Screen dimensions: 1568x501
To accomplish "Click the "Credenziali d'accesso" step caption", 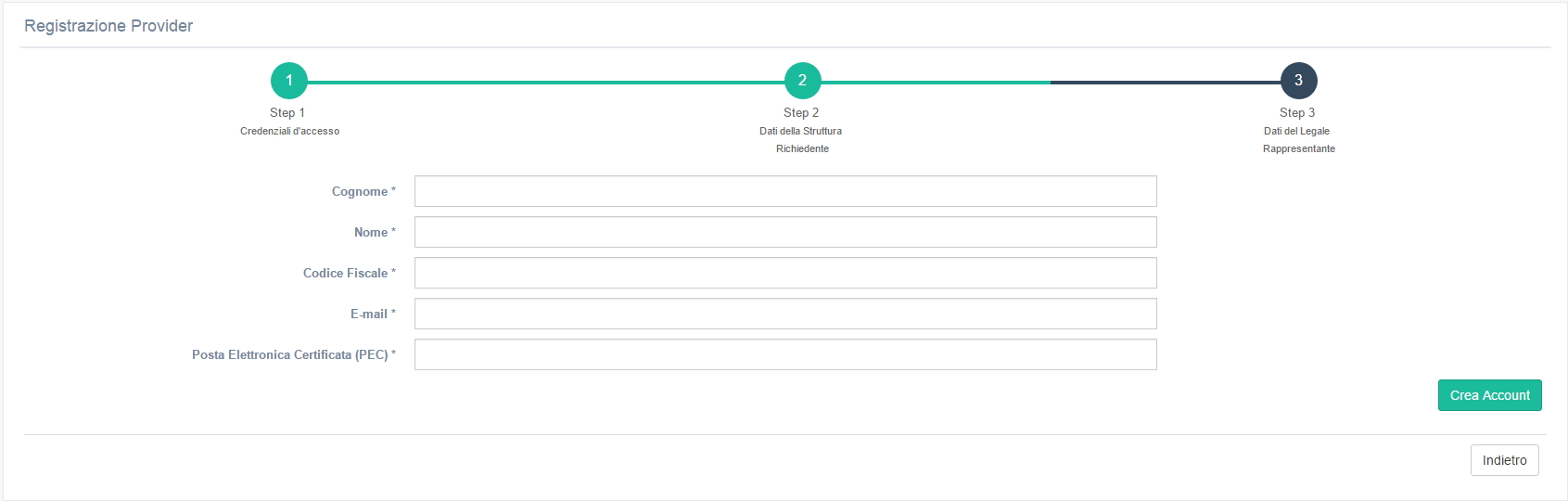I will pyautogui.click(x=289, y=131).
